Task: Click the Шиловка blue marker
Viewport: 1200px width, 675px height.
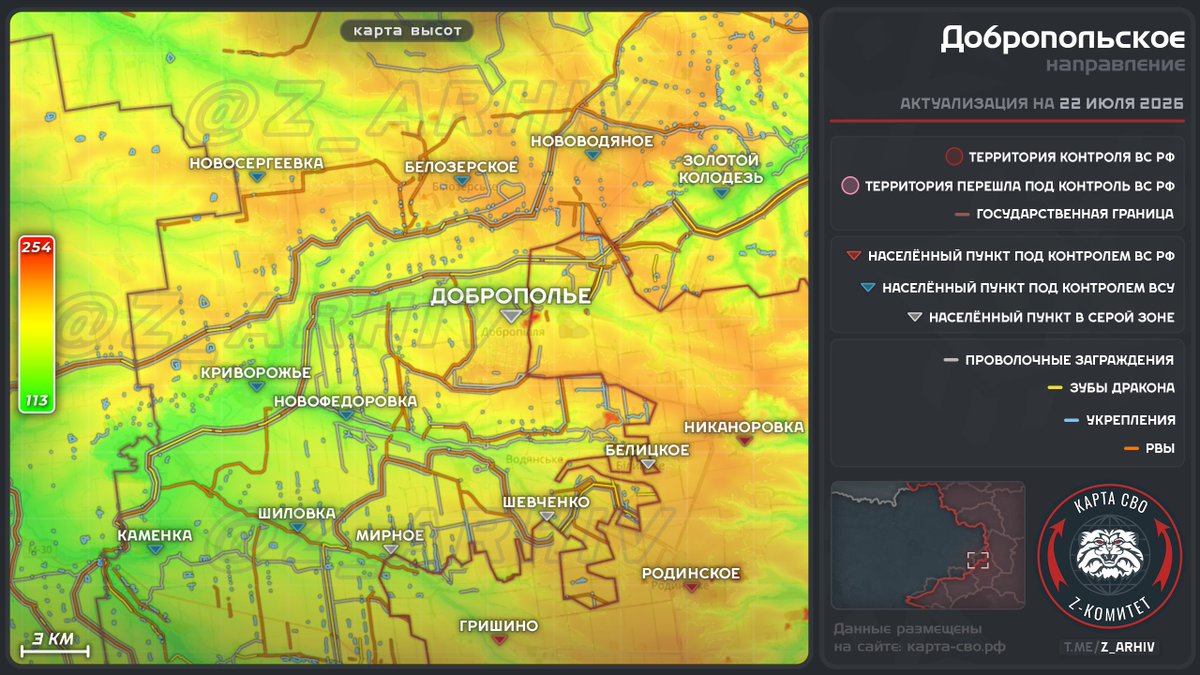Action: tap(297, 528)
